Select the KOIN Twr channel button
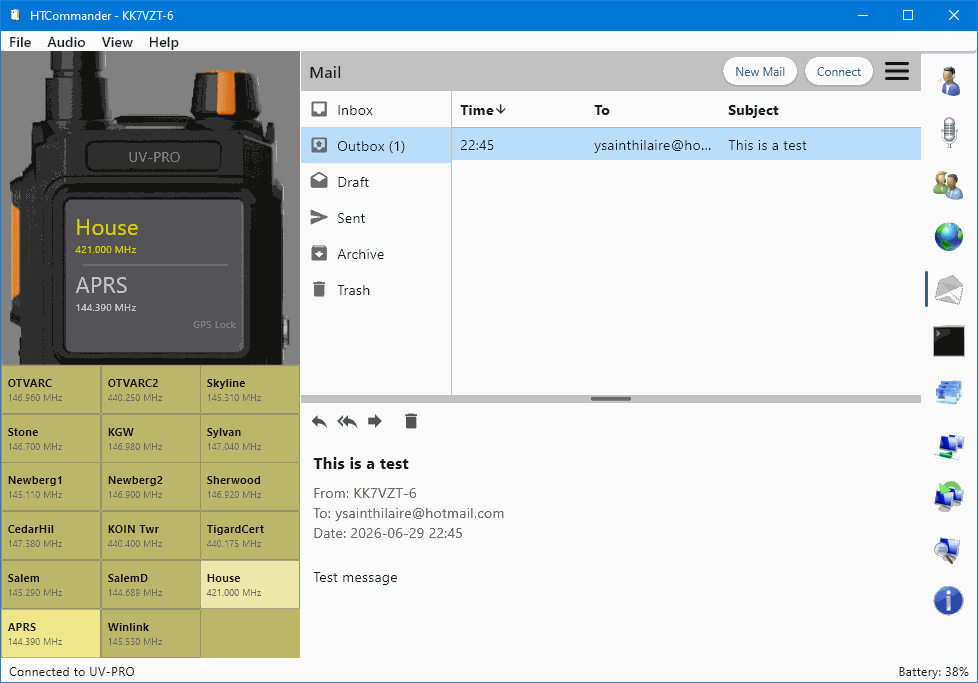 pos(150,536)
